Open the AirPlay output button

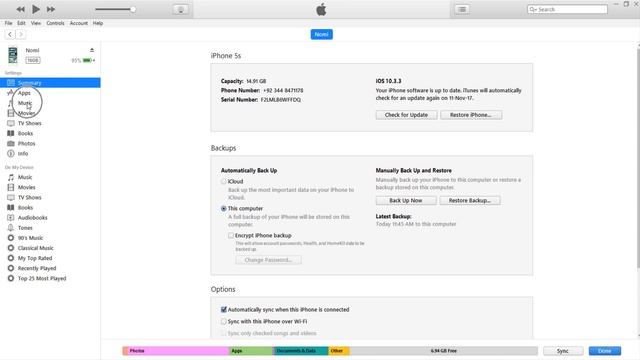click(181, 9)
